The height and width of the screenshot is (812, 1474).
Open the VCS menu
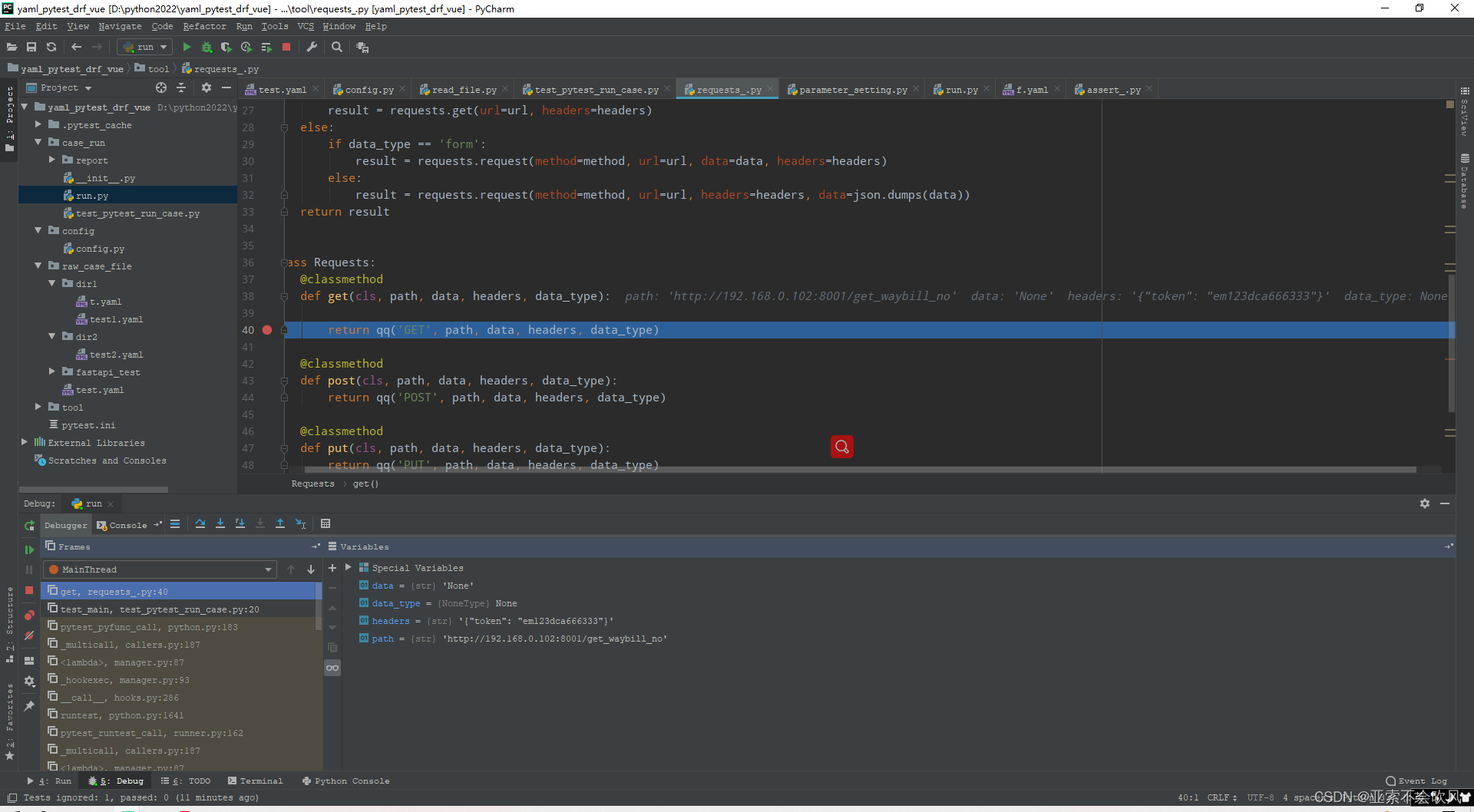(306, 26)
